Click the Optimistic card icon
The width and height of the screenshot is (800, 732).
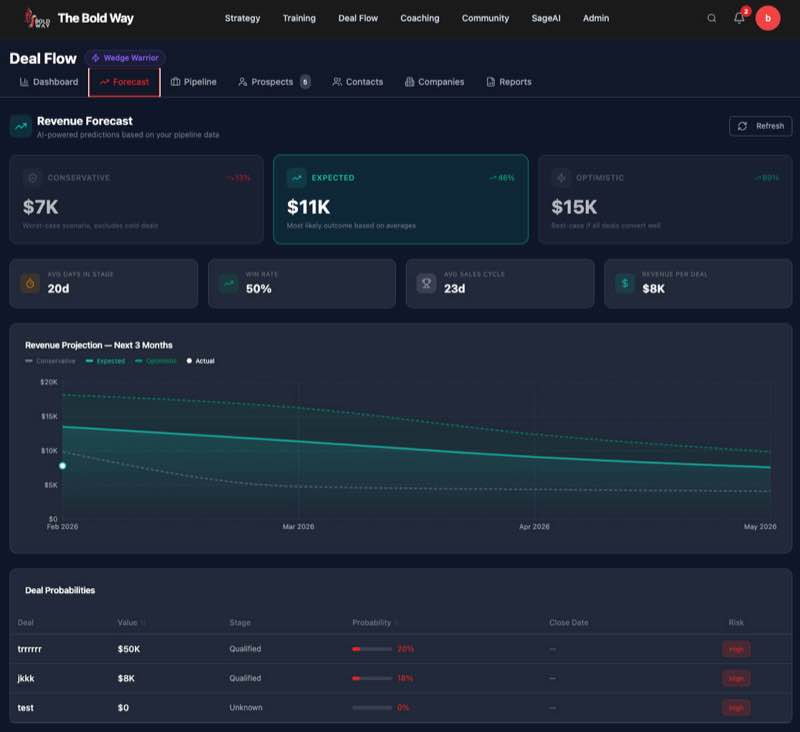(x=561, y=178)
